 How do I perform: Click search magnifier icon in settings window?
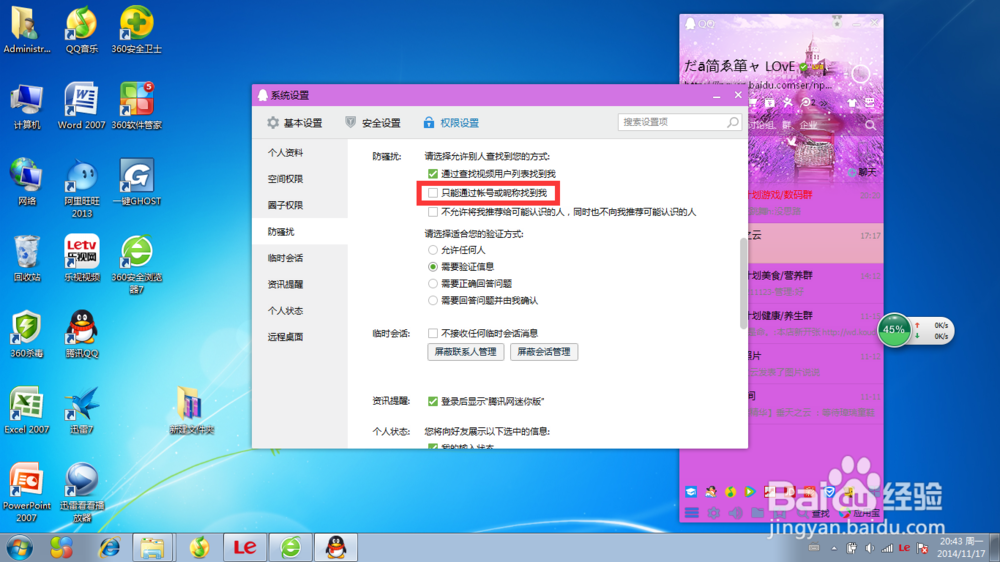click(733, 122)
